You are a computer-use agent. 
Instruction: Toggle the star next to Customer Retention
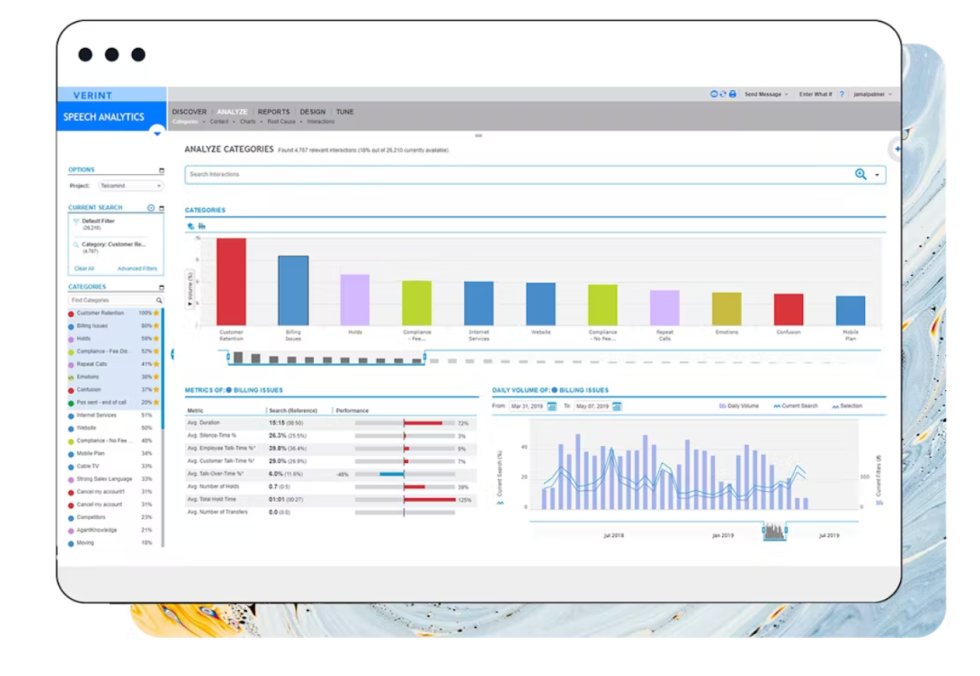pyautogui.click(x=157, y=313)
